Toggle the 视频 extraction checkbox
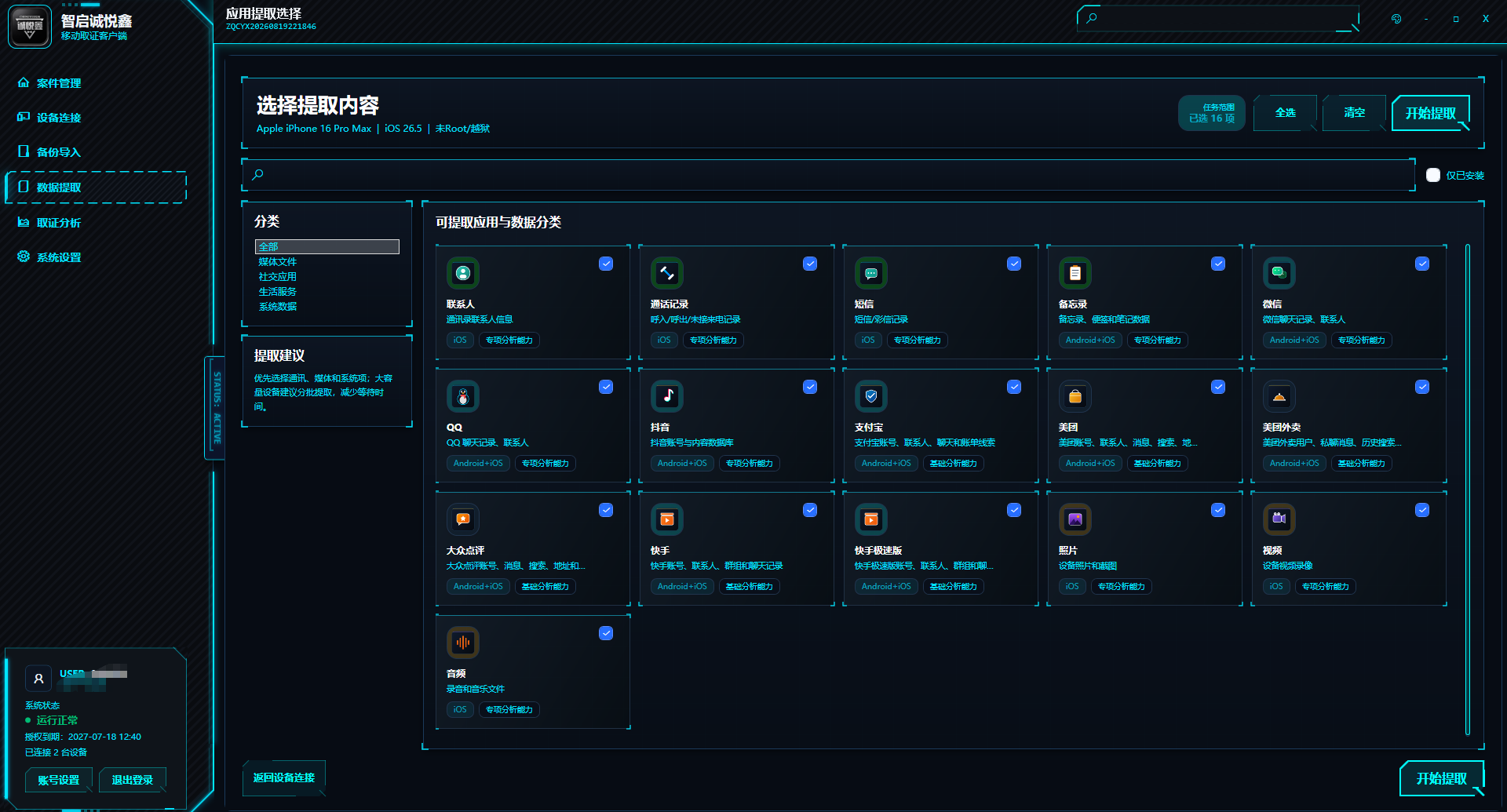Viewport: 1507px width, 812px height. [x=1422, y=510]
